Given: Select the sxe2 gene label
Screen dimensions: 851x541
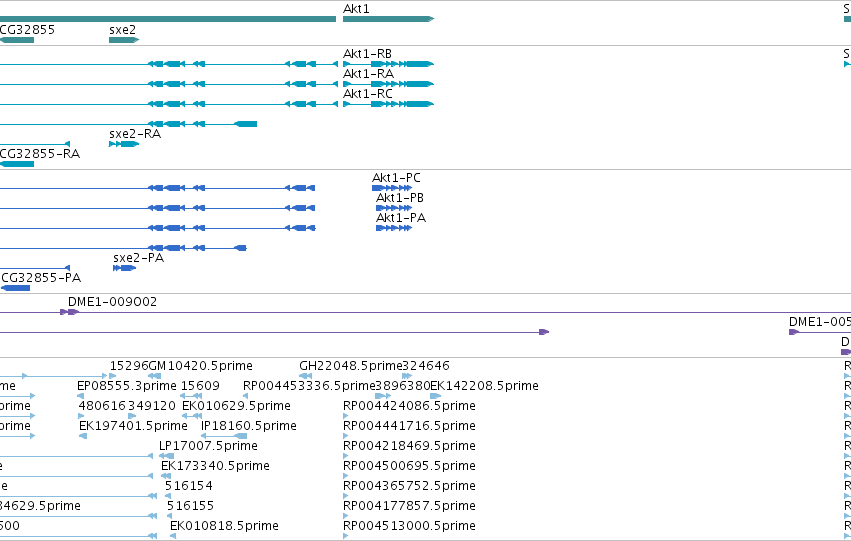Looking at the screenshot, I should tap(123, 30).
